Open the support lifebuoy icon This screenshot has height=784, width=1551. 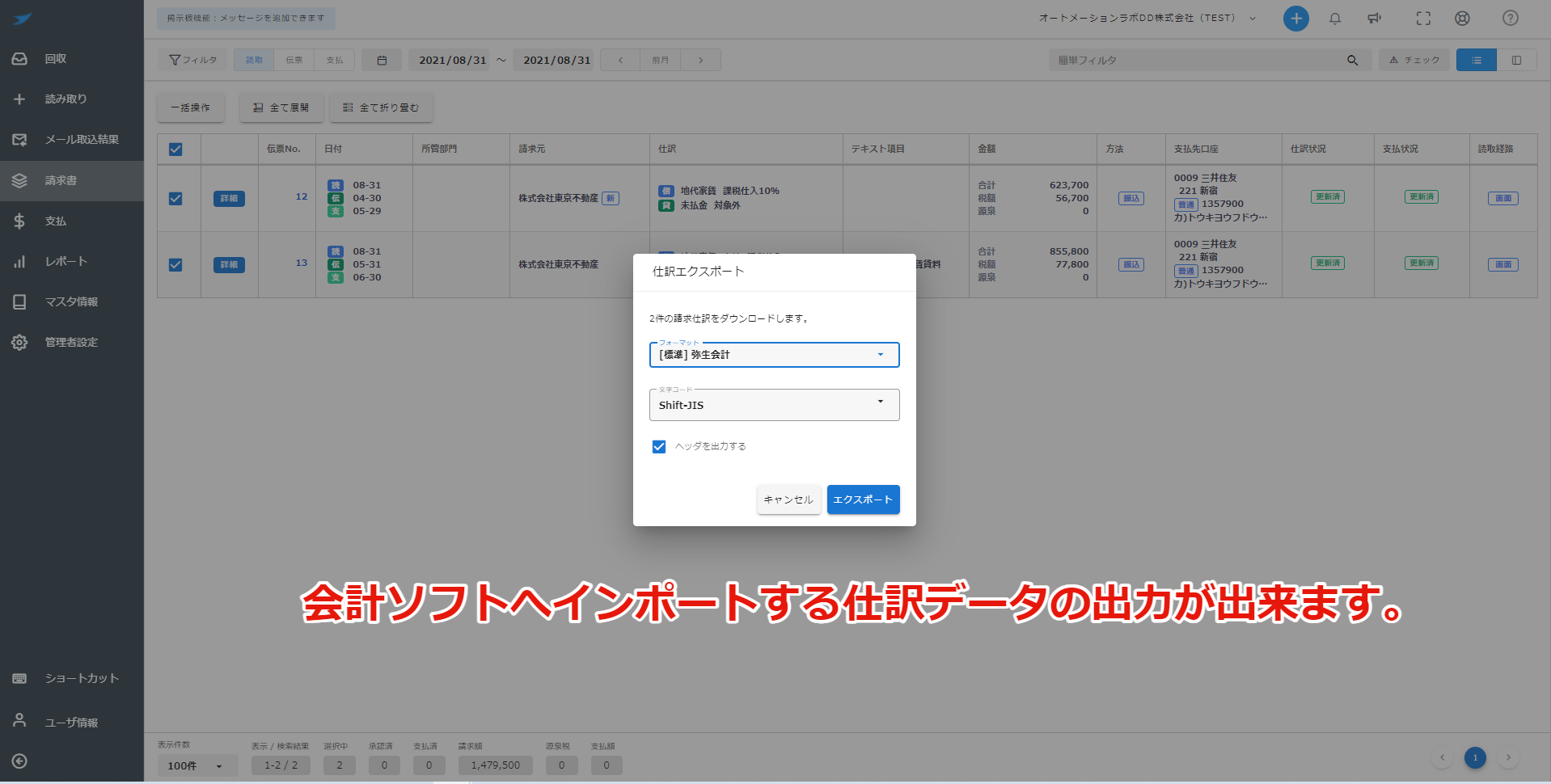(1462, 19)
